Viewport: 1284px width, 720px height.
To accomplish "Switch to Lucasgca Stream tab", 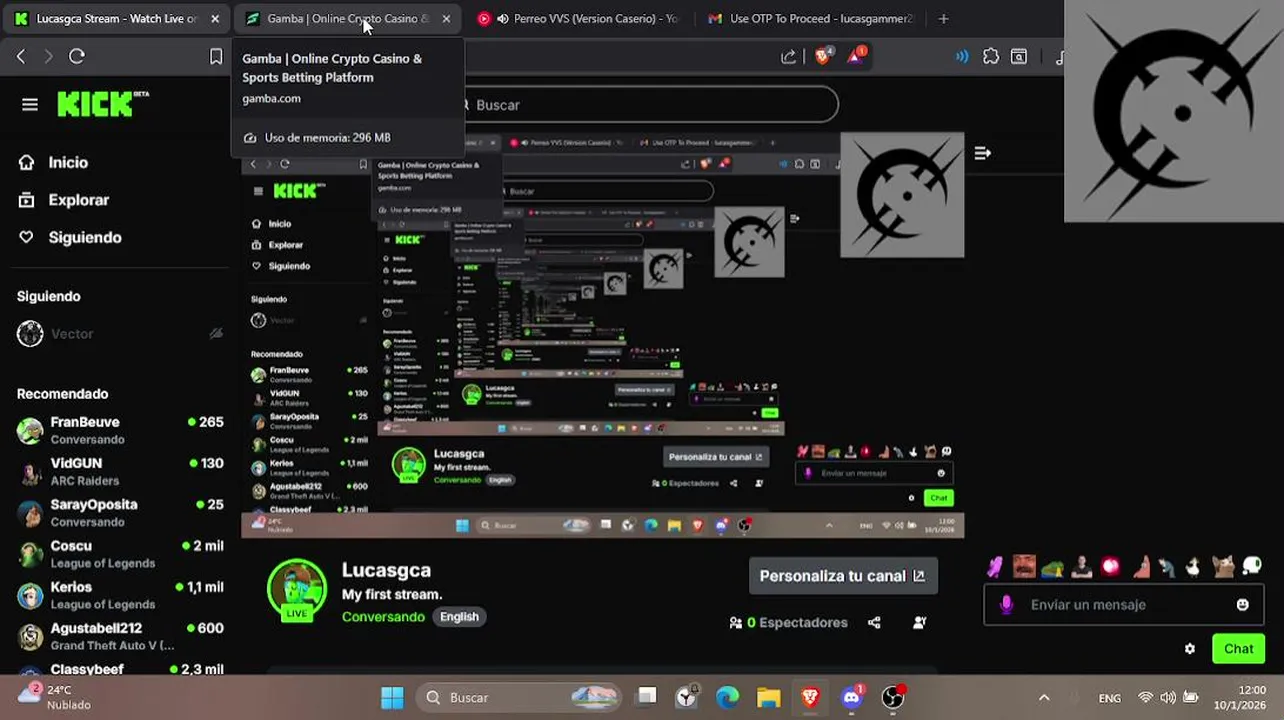I will [115, 18].
